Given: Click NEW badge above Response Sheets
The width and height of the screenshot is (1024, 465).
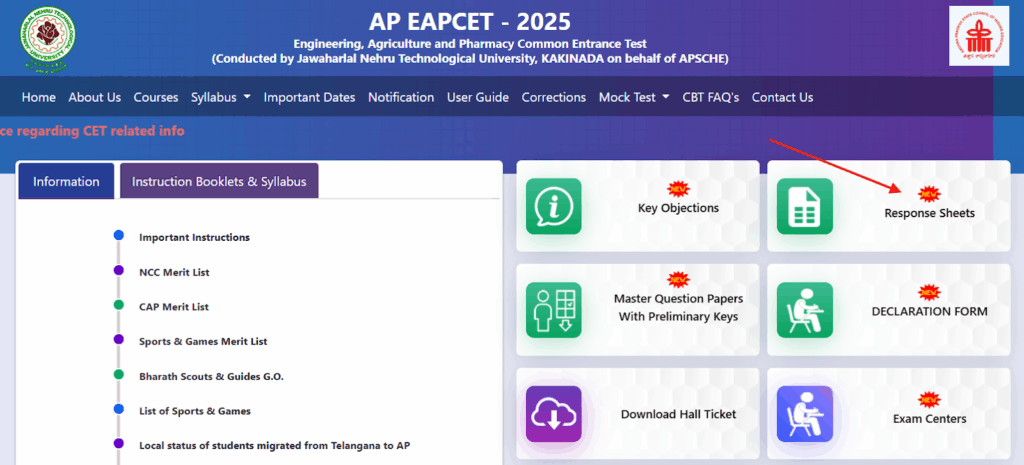Looking at the screenshot, I should coord(929,194).
